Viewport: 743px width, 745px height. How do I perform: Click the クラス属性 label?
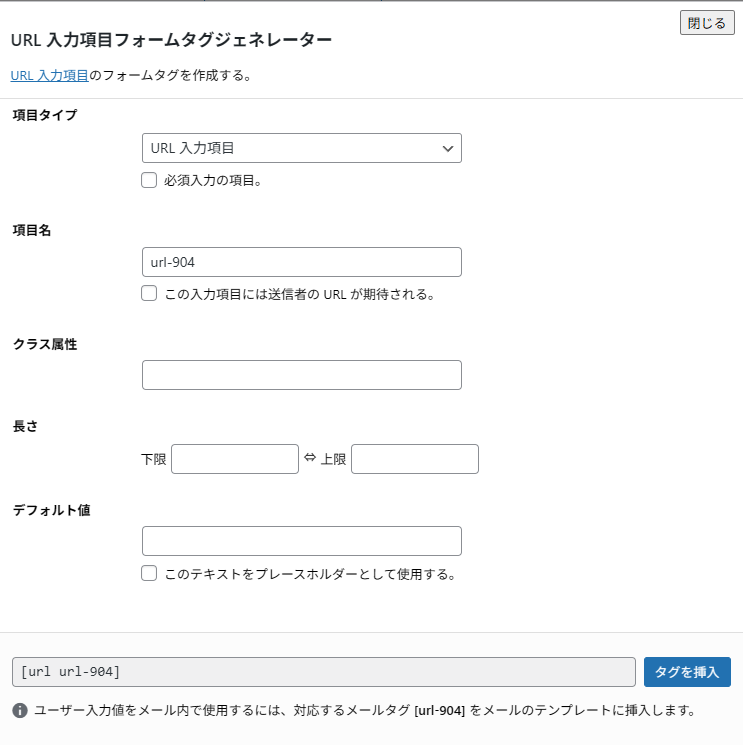(x=45, y=344)
